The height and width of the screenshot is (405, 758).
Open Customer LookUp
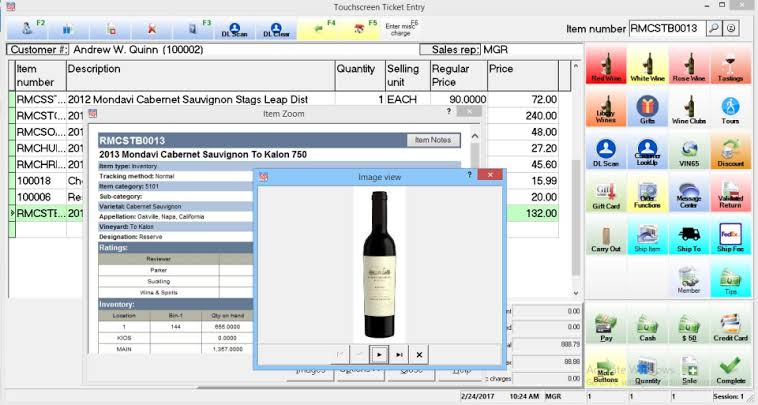pos(648,151)
